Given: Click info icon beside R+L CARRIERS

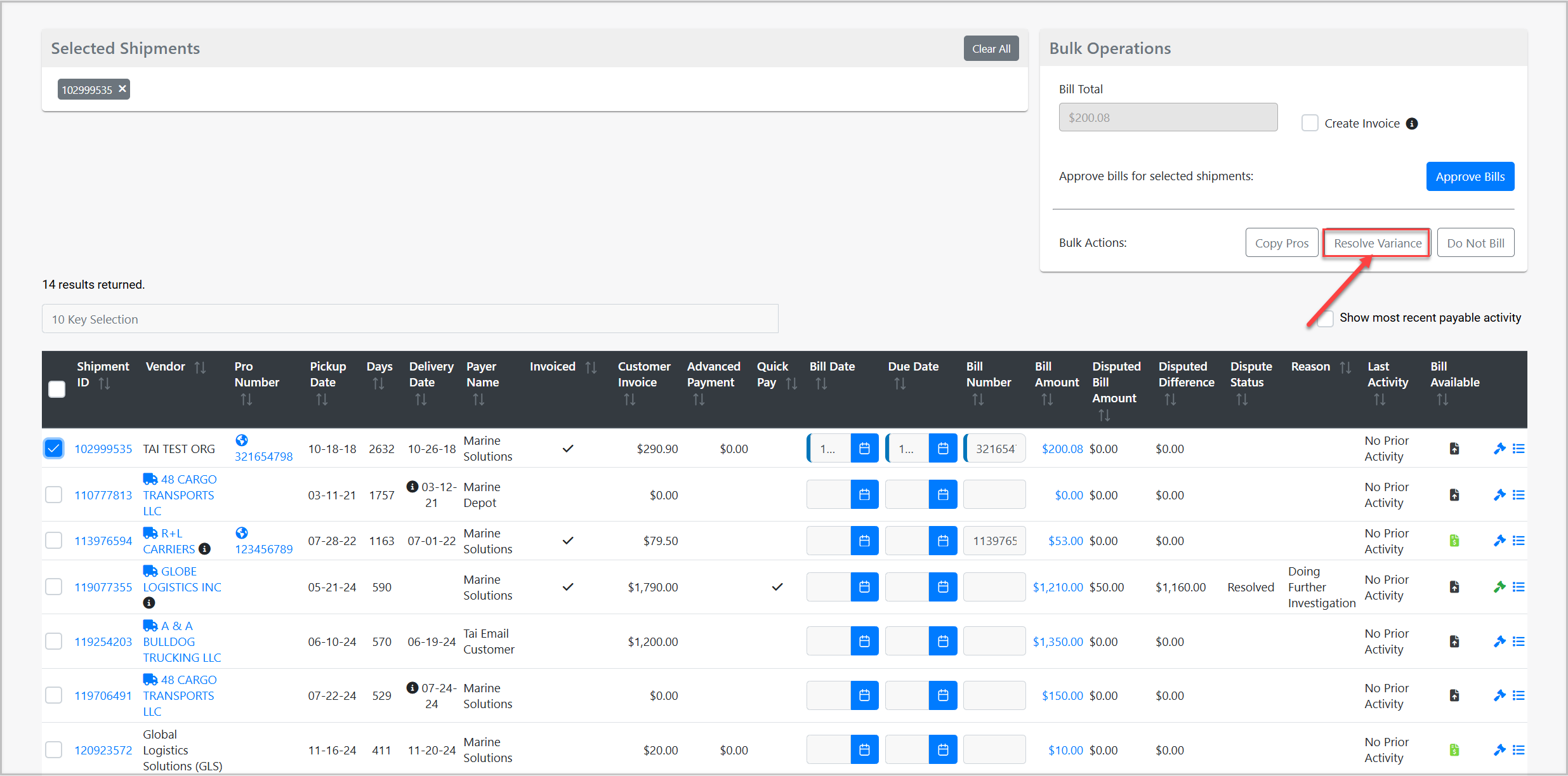Looking at the screenshot, I should (x=204, y=549).
